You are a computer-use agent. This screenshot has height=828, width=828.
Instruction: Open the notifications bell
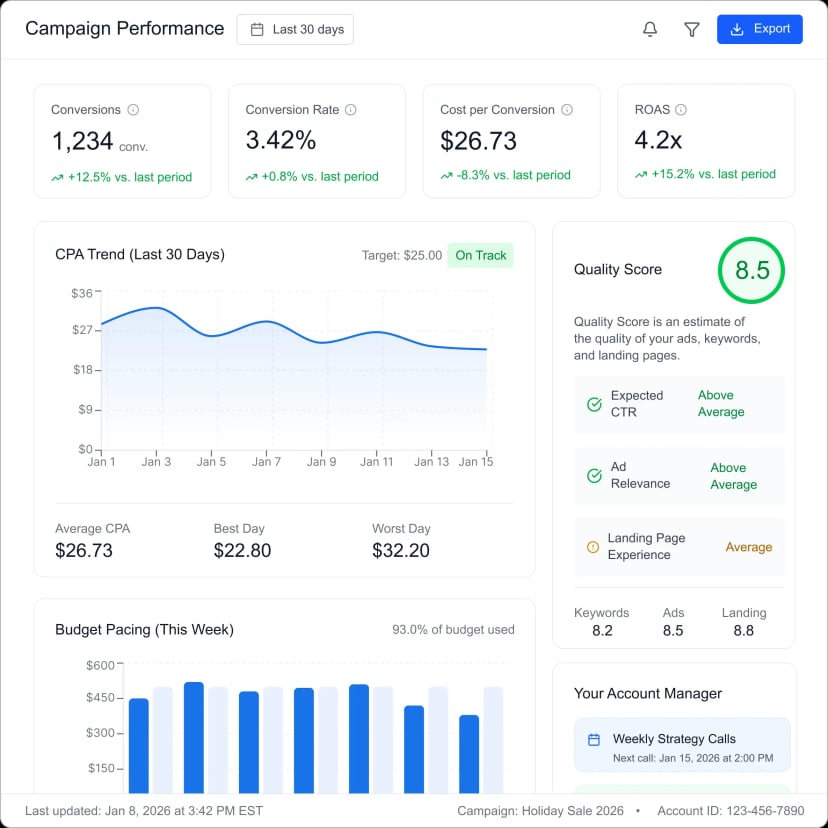(650, 29)
